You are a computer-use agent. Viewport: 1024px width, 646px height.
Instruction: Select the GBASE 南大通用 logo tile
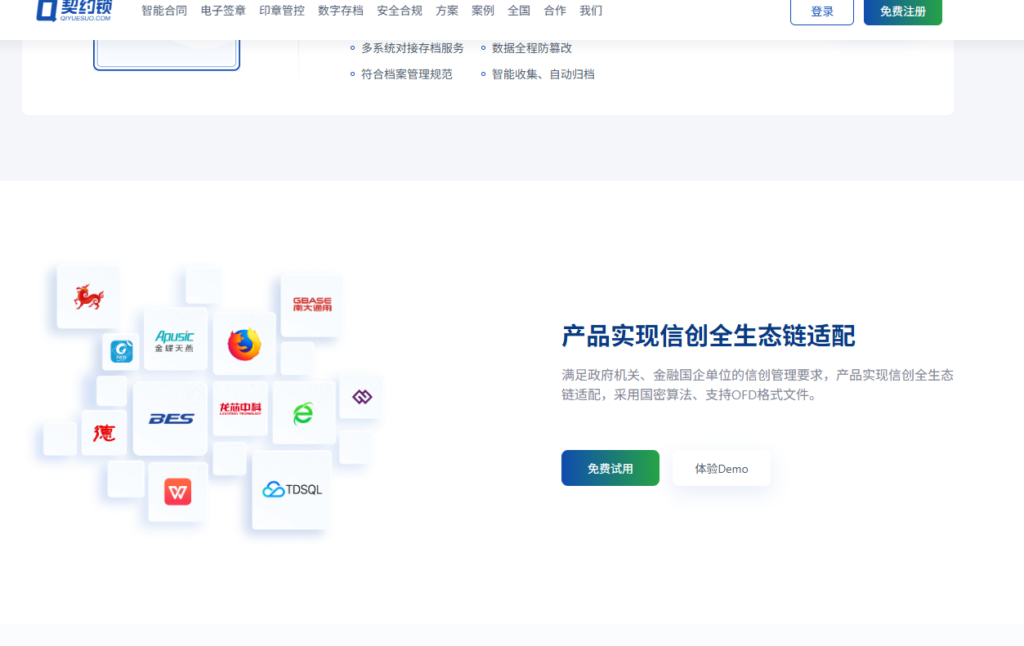pos(312,304)
